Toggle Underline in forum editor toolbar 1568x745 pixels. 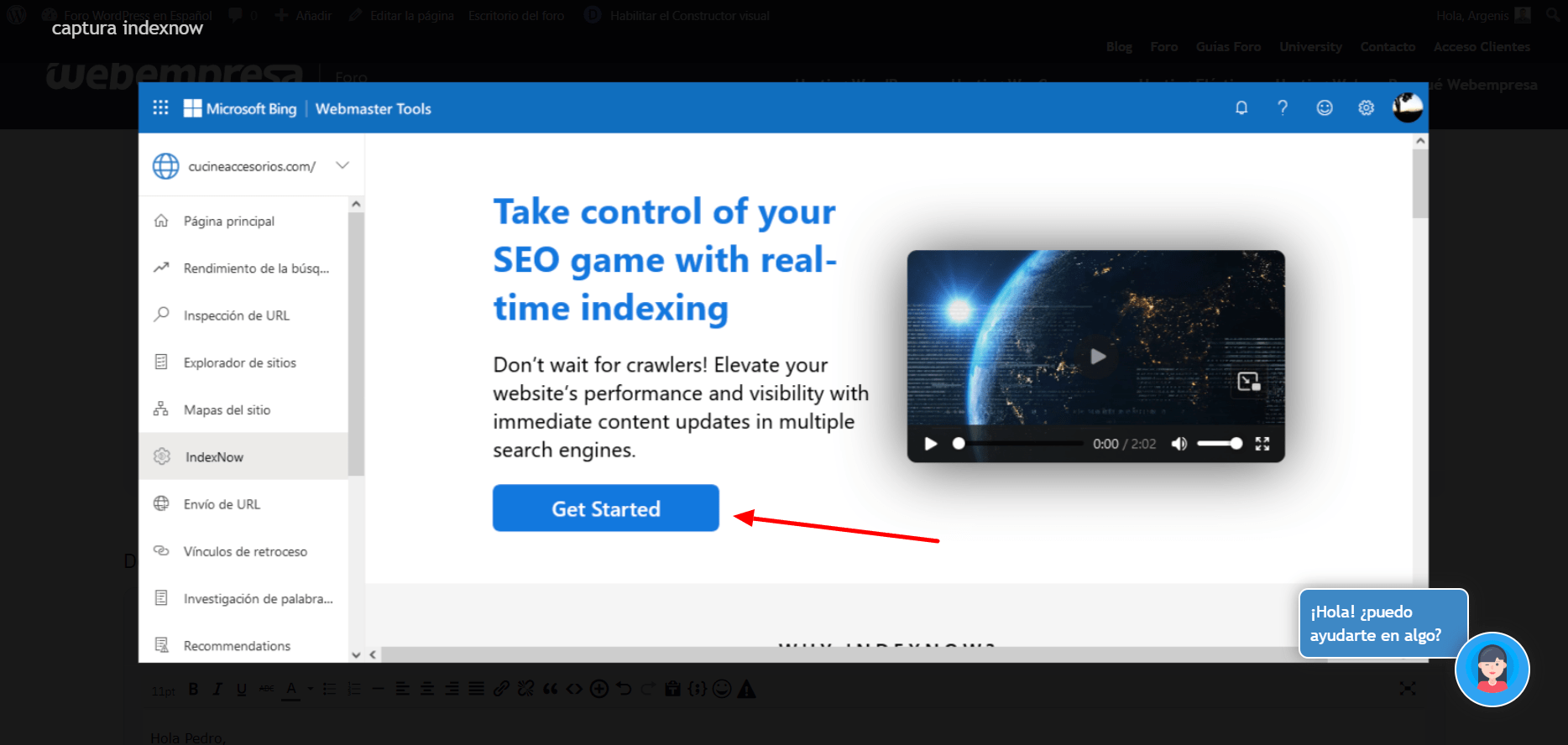coord(242,689)
